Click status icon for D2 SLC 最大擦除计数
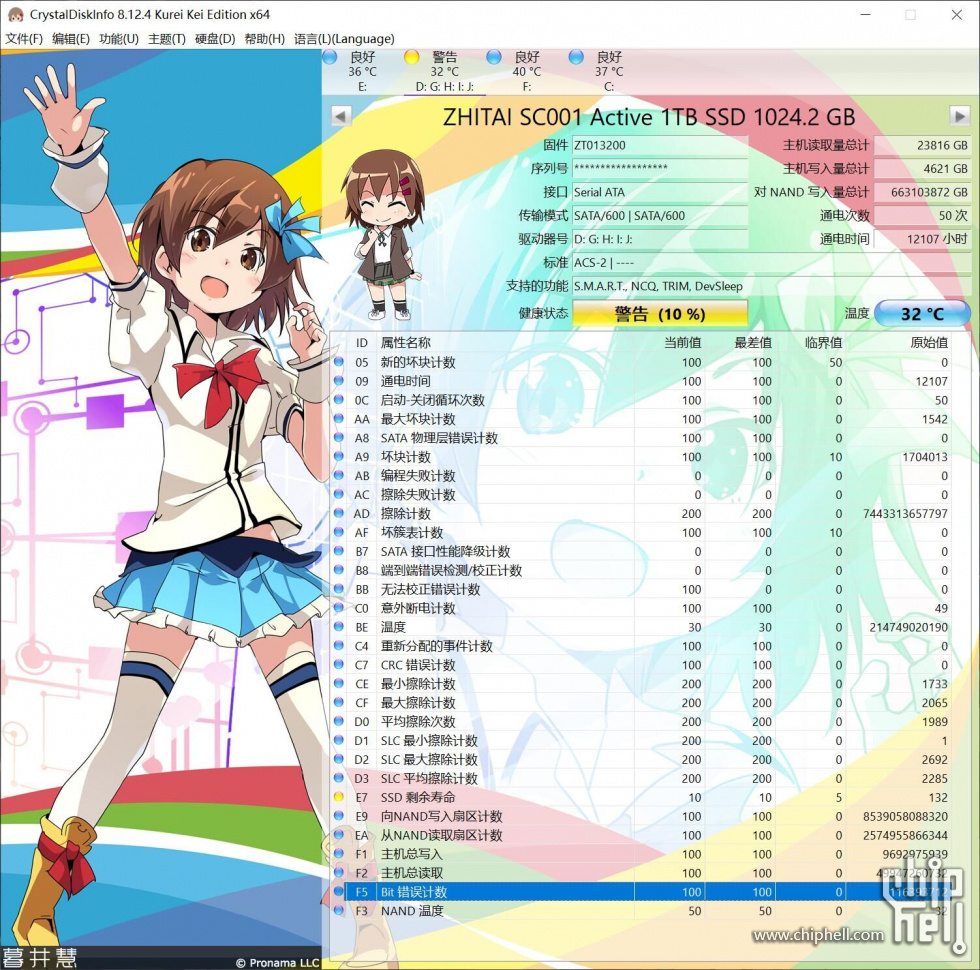The height and width of the screenshot is (970, 980). click(x=339, y=758)
